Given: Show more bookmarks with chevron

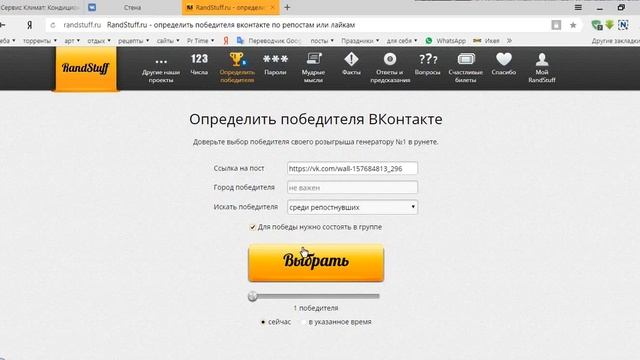Looking at the screenshot, I should click(509, 41).
